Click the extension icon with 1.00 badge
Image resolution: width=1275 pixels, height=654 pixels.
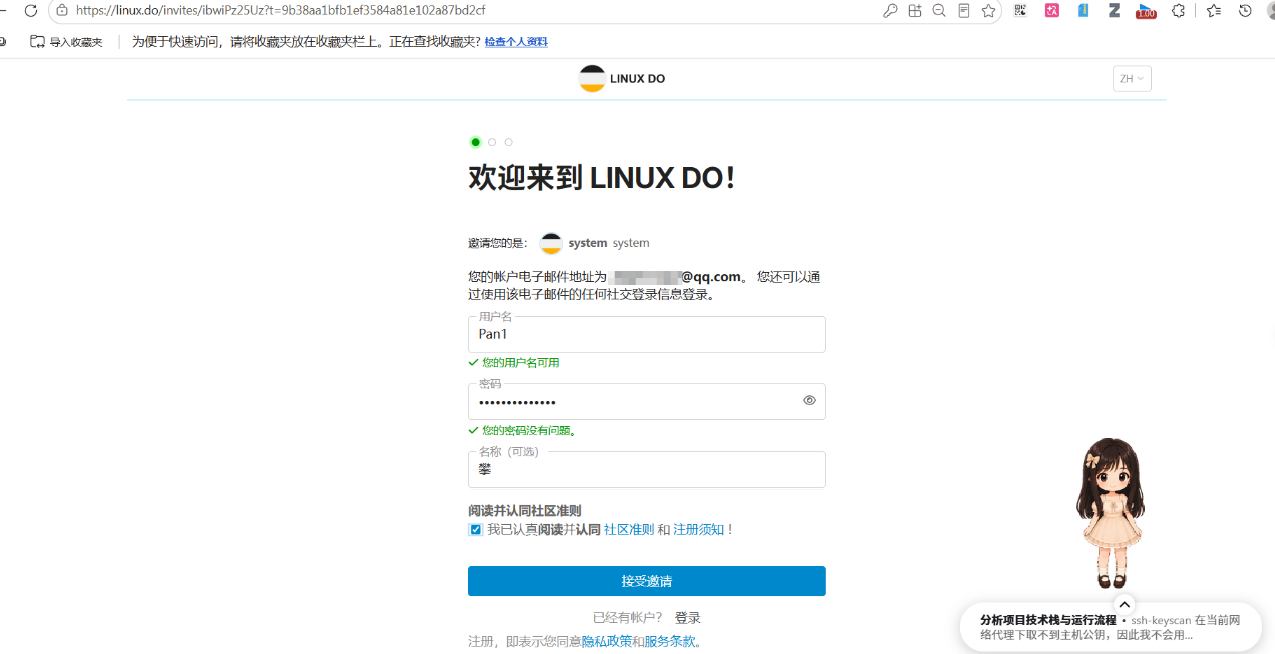click(x=1146, y=11)
